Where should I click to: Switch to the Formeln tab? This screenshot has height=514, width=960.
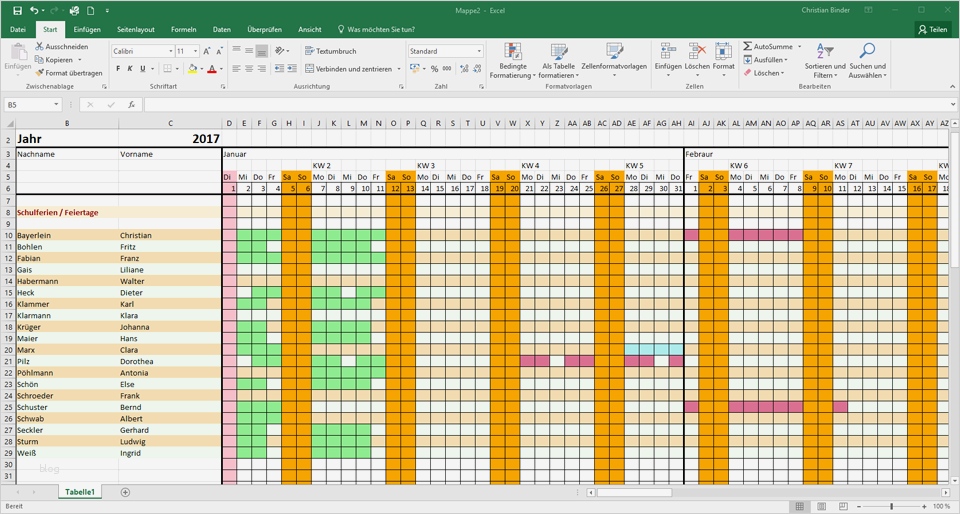pyautogui.click(x=184, y=29)
